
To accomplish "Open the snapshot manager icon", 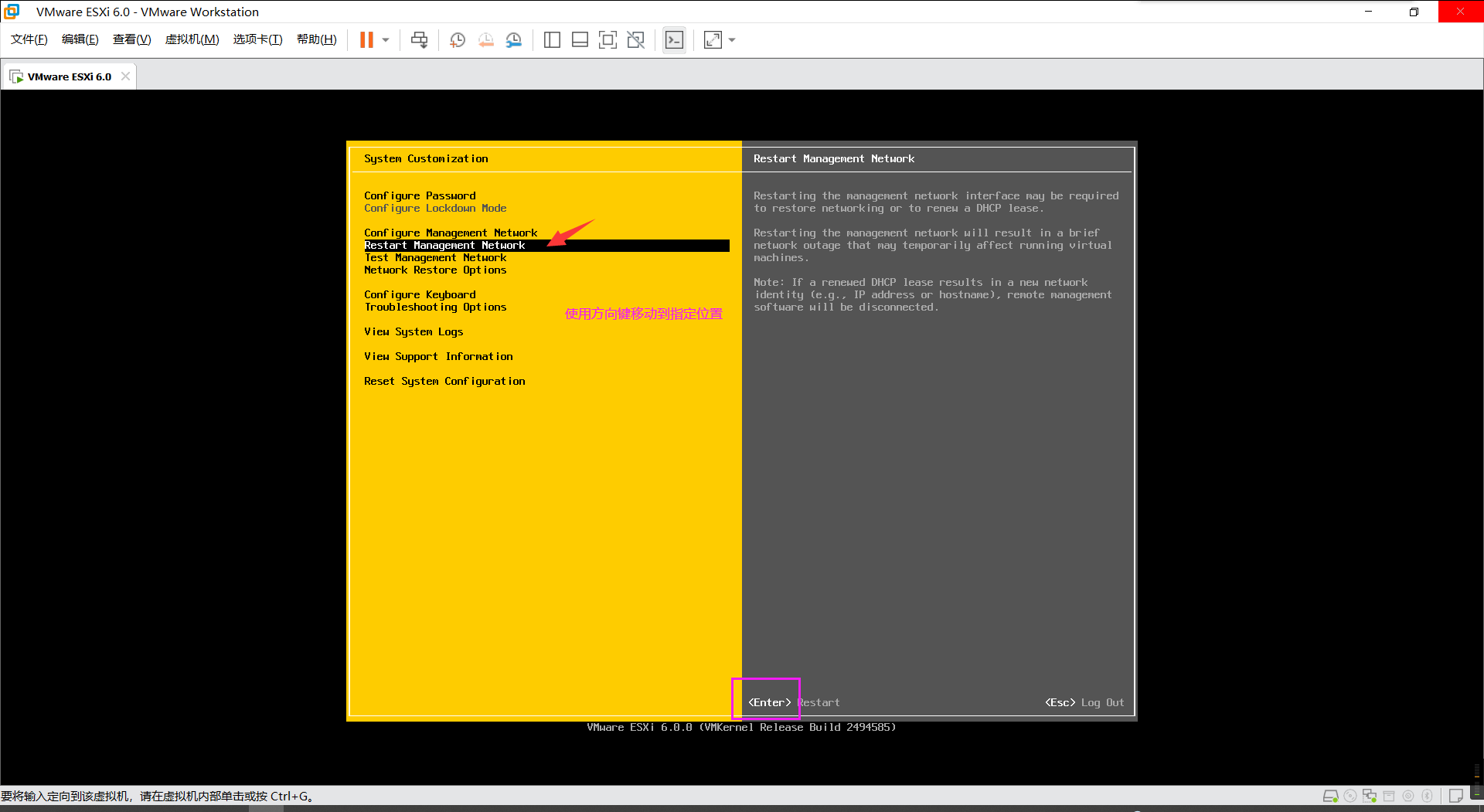I will [x=514, y=40].
